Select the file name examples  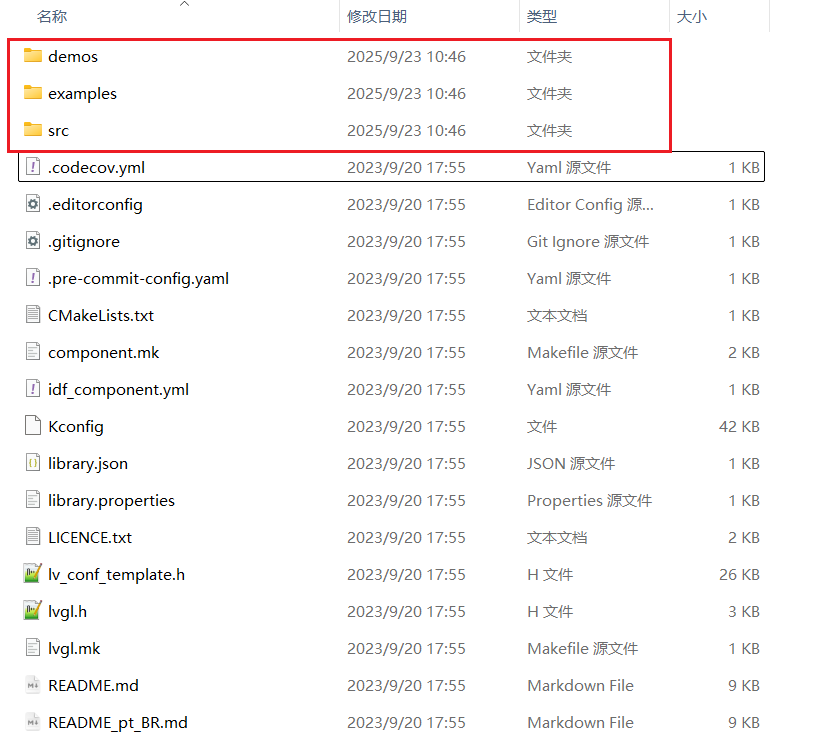pyautogui.click(x=82, y=94)
